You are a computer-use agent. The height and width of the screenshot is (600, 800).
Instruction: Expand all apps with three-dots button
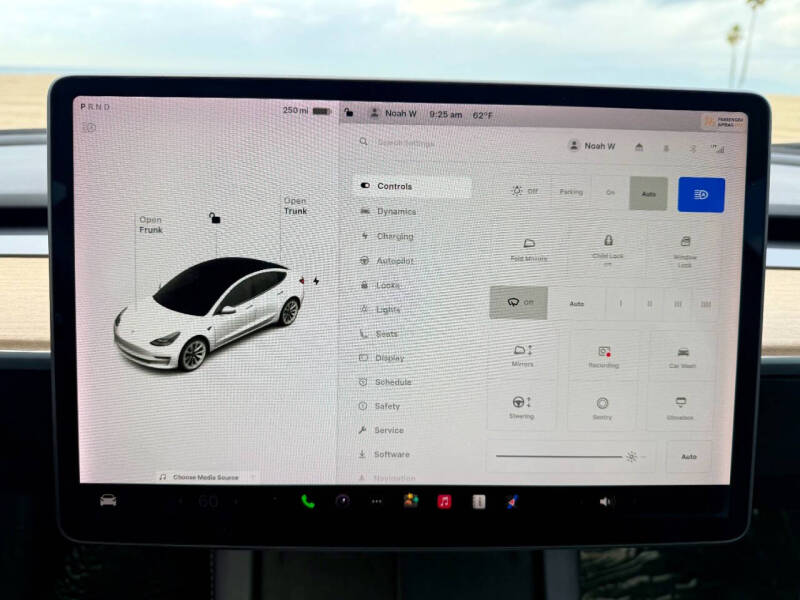click(376, 501)
